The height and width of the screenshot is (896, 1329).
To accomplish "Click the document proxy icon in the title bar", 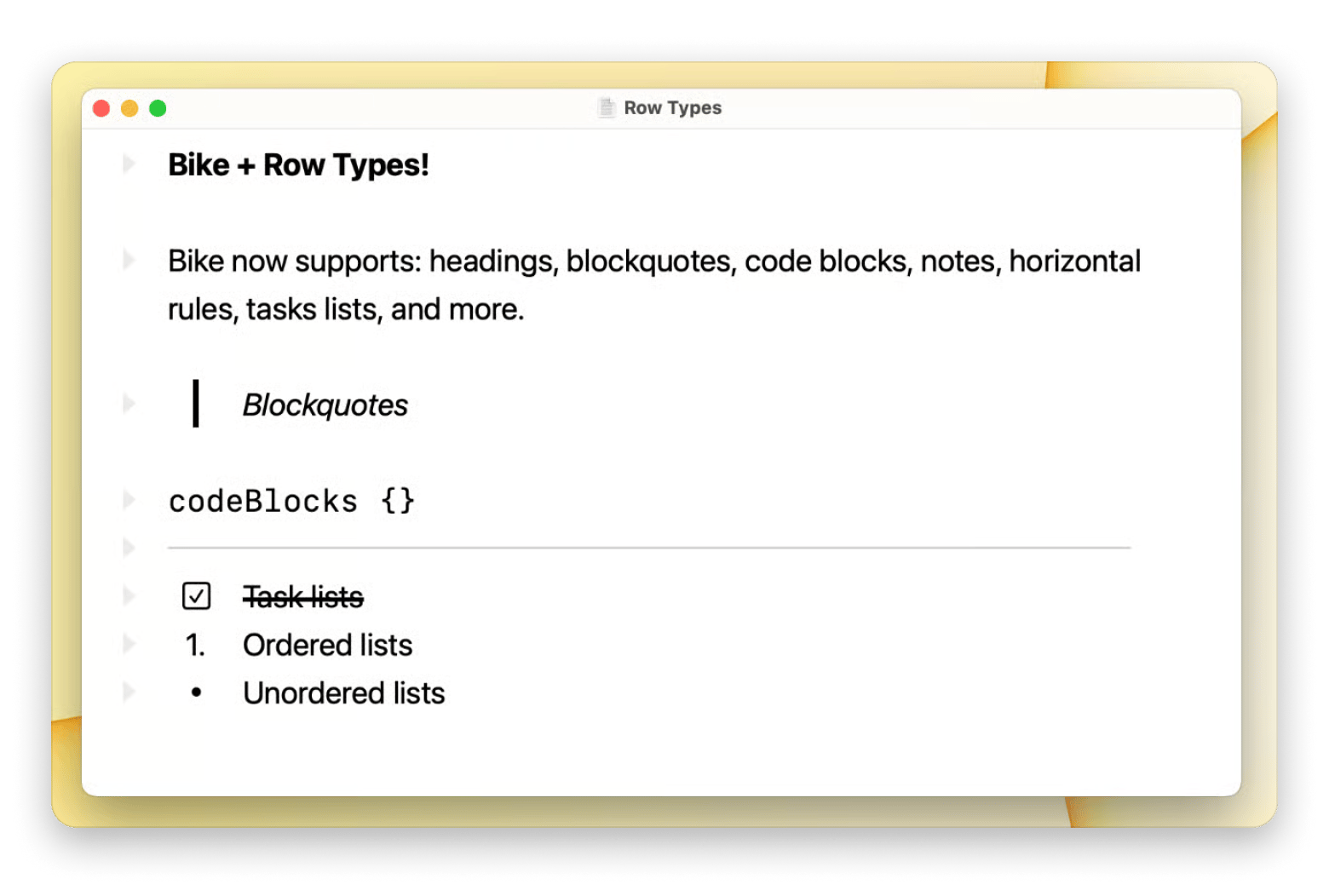I will click(x=607, y=107).
